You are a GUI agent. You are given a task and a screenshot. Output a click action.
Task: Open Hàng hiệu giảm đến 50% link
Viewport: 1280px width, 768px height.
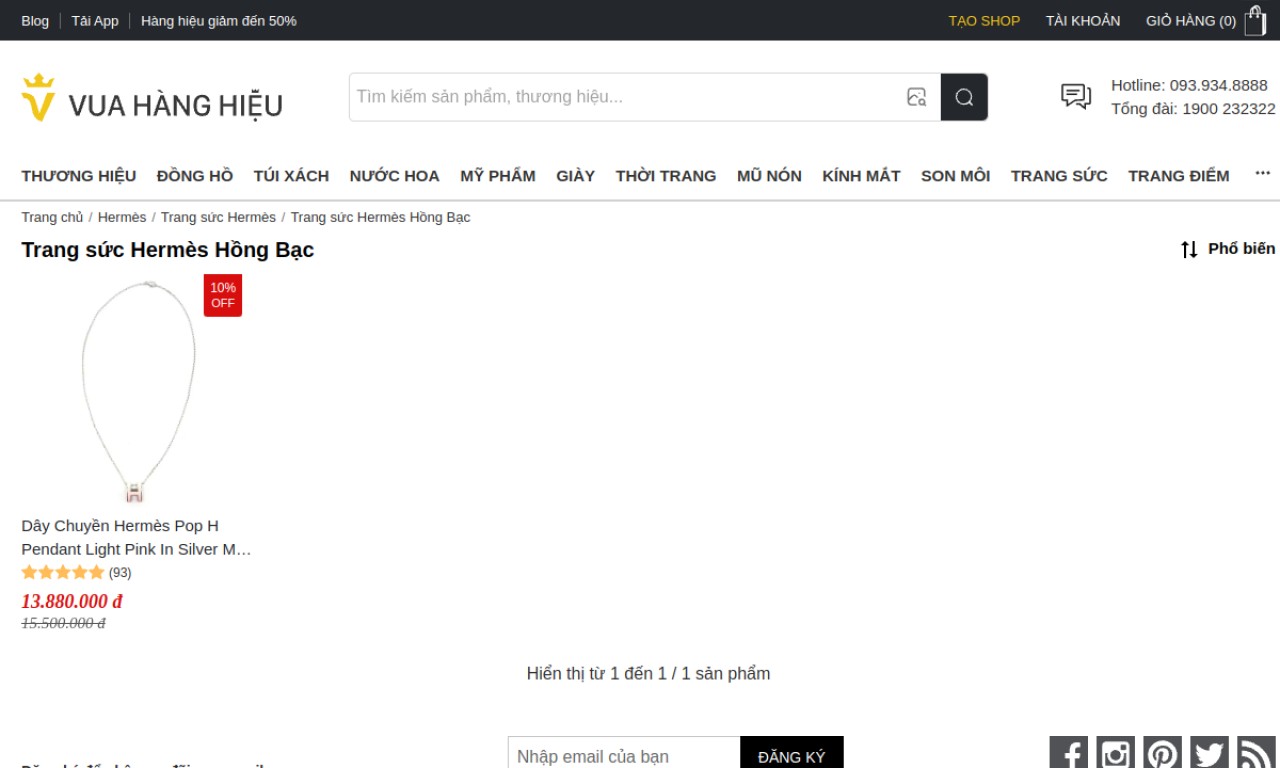coord(219,20)
